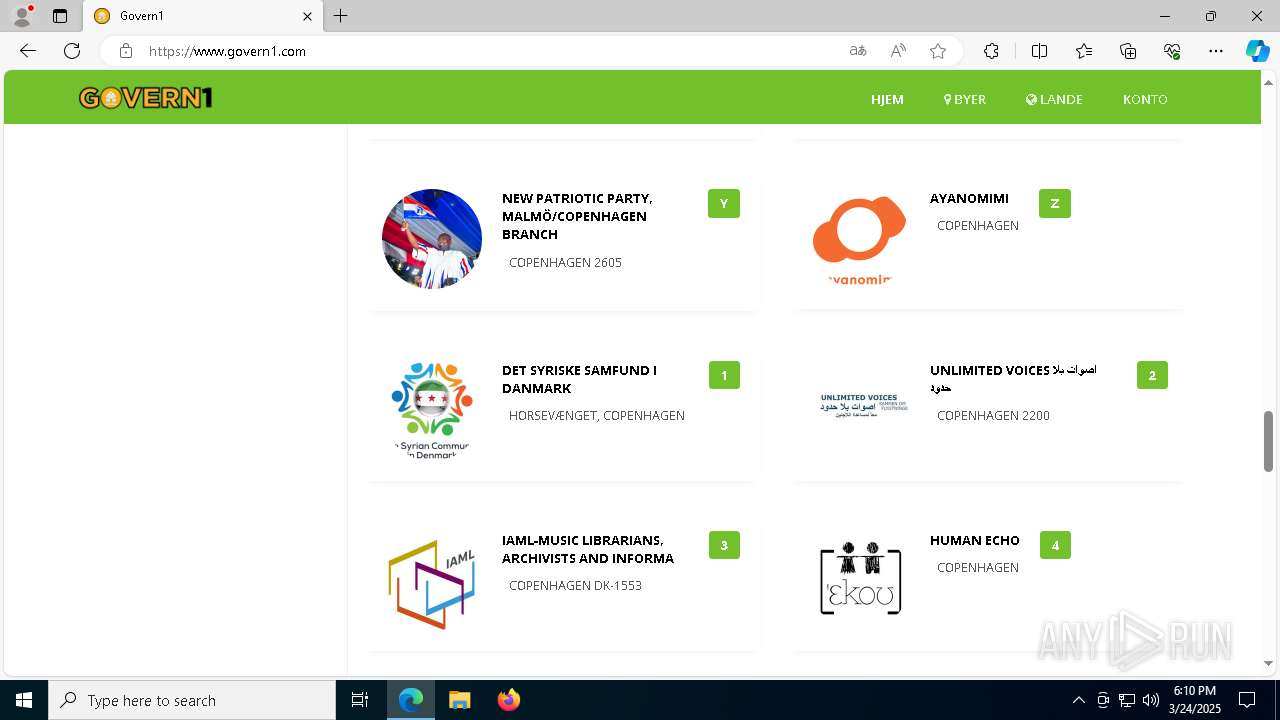Screen dimensions: 1280x720
Task: Click the green 3 badge
Action: (724, 545)
